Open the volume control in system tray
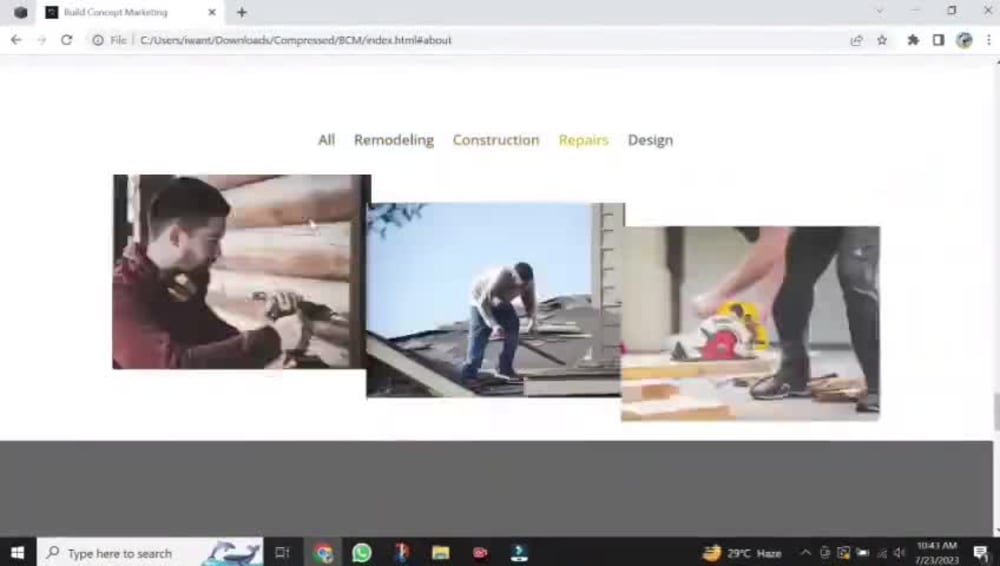 click(900, 553)
